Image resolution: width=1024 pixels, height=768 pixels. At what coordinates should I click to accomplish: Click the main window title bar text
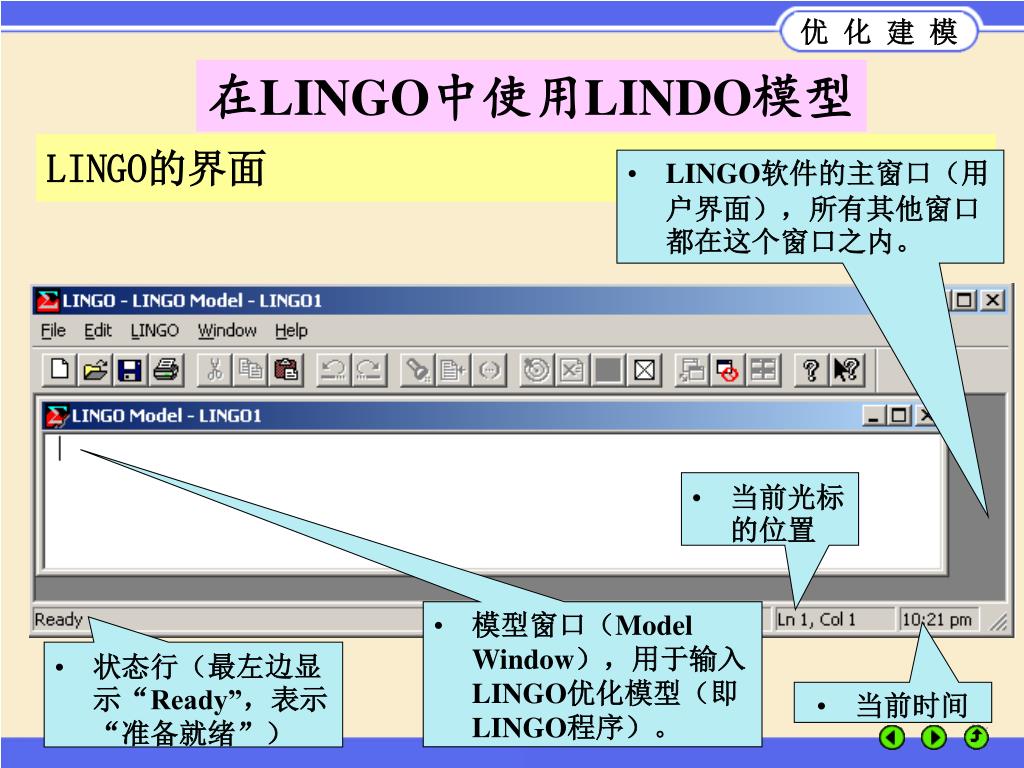(x=193, y=300)
